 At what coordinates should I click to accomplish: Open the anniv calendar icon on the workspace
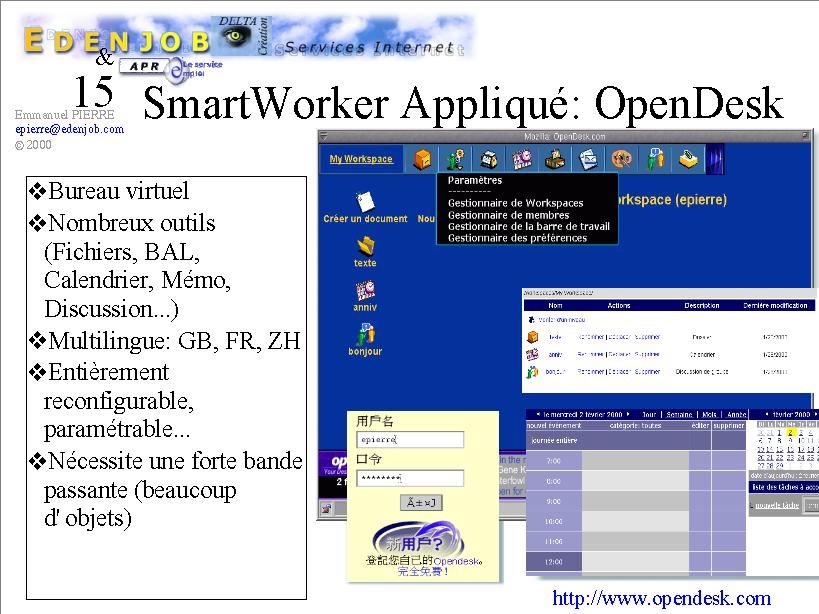coord(365,290)
